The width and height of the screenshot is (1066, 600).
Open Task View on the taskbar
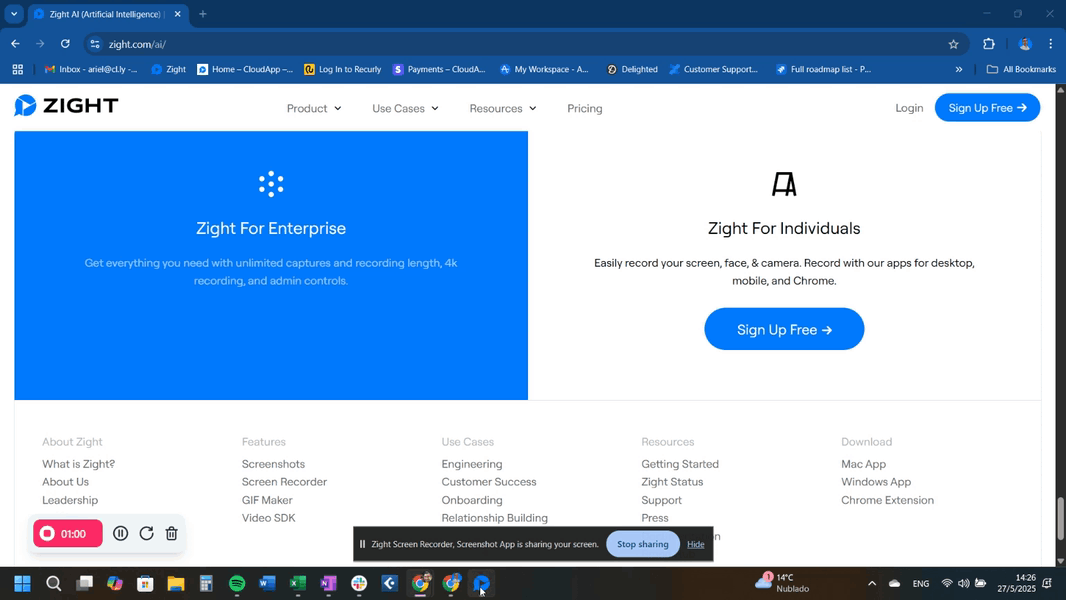[84, 583]
